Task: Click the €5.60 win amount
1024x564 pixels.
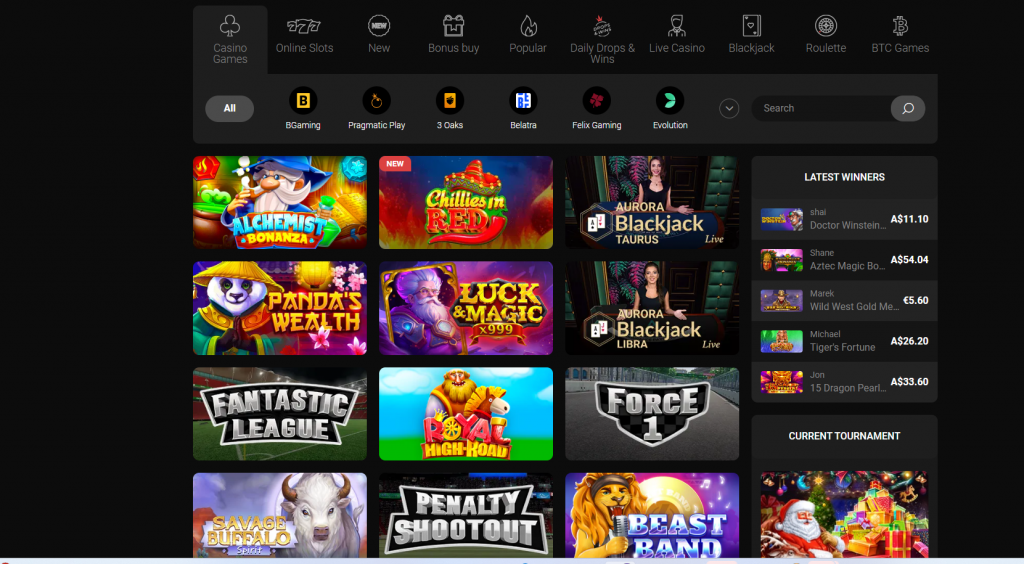Action: pos(916,300)
